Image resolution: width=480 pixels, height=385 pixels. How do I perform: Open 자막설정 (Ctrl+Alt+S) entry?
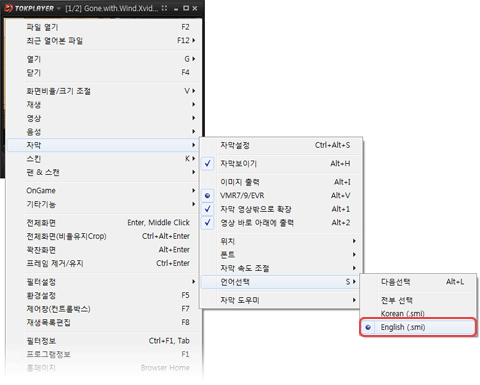[281, 145]
